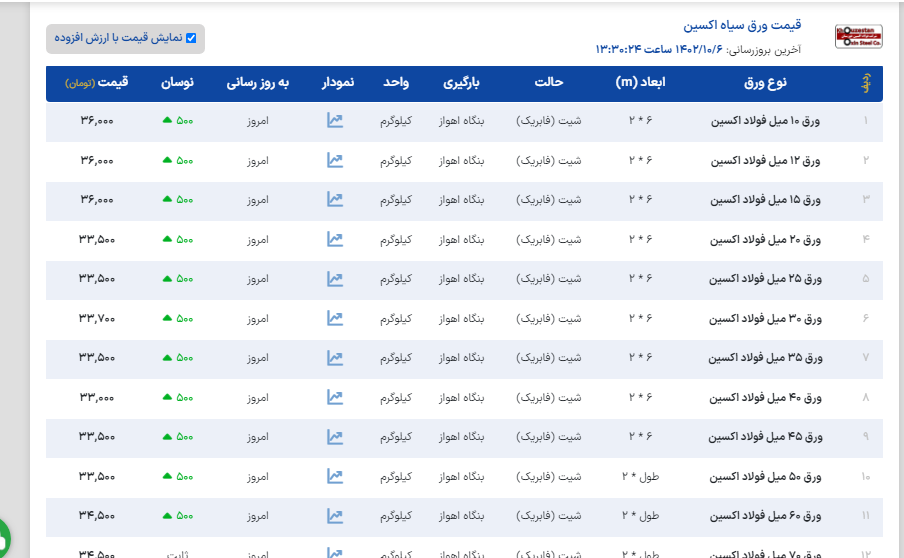Open chart icon for ورق 30 میل row

pos(335,318)
